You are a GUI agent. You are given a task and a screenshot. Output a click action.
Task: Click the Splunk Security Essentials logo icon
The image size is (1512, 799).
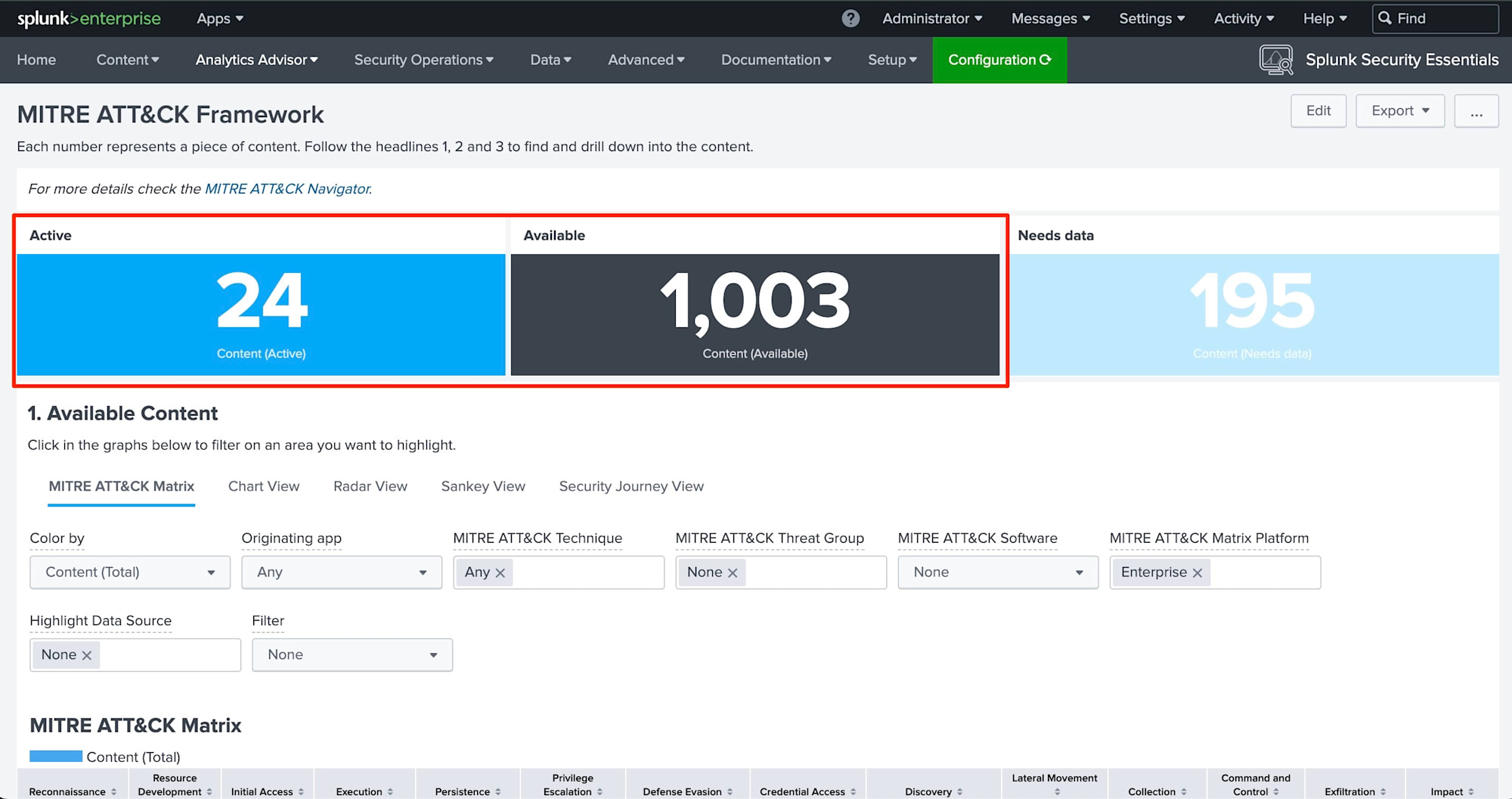point(1276,60)
